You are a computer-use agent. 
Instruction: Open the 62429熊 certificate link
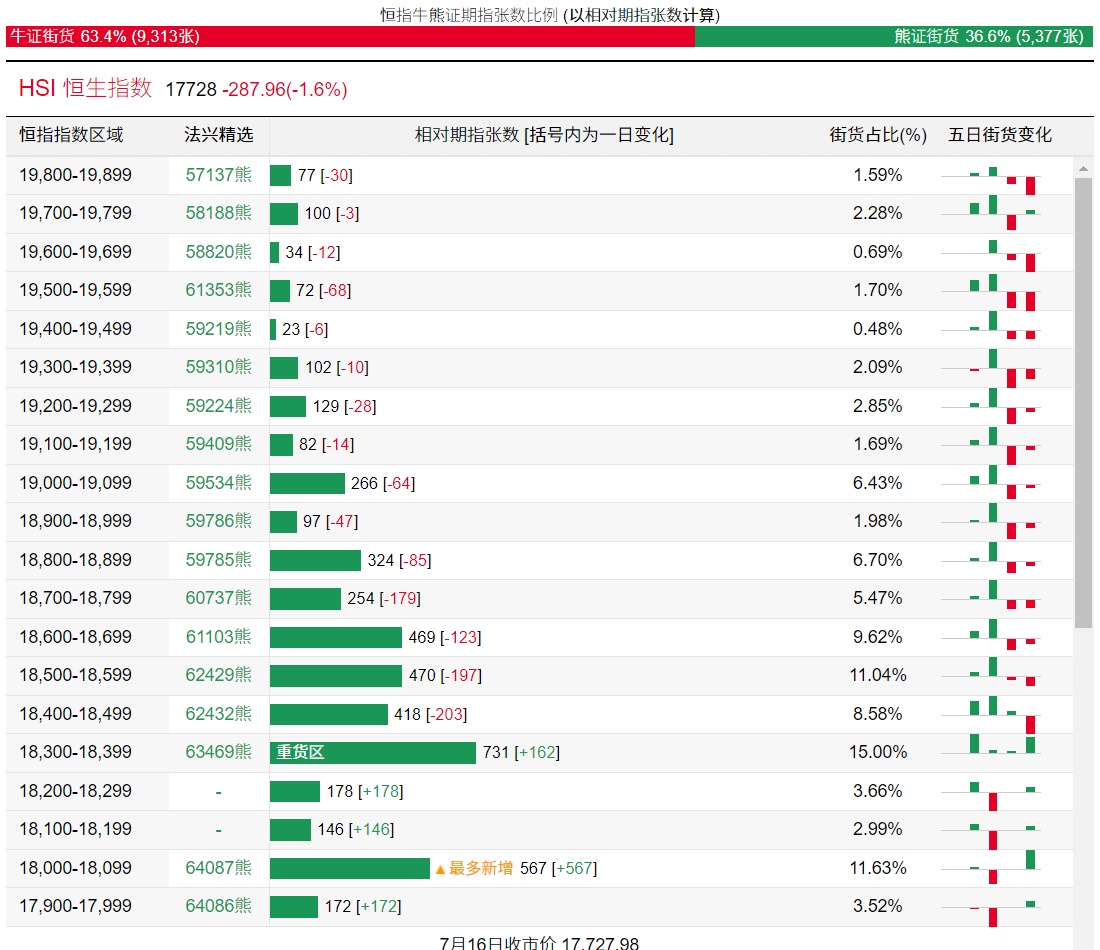[x=218, y=675]
